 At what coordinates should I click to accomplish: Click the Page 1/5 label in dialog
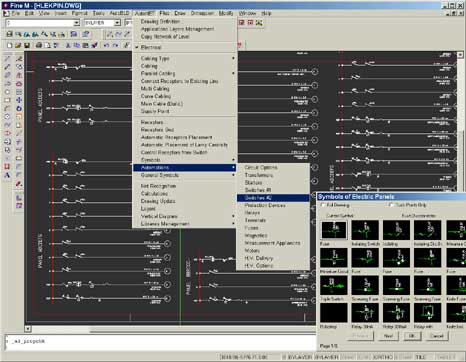tap(328, 346)
